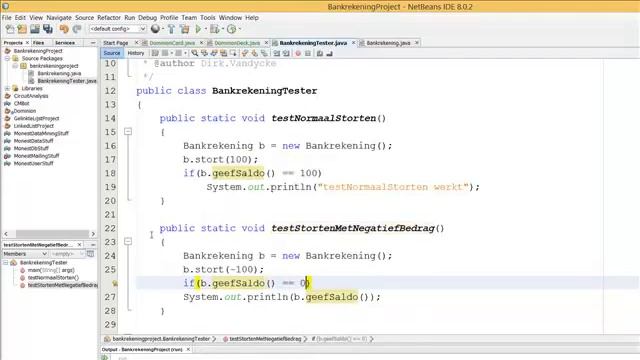Open the File menu
The height and width of the screenshot is (360, 640).
(x=7, y=18)
